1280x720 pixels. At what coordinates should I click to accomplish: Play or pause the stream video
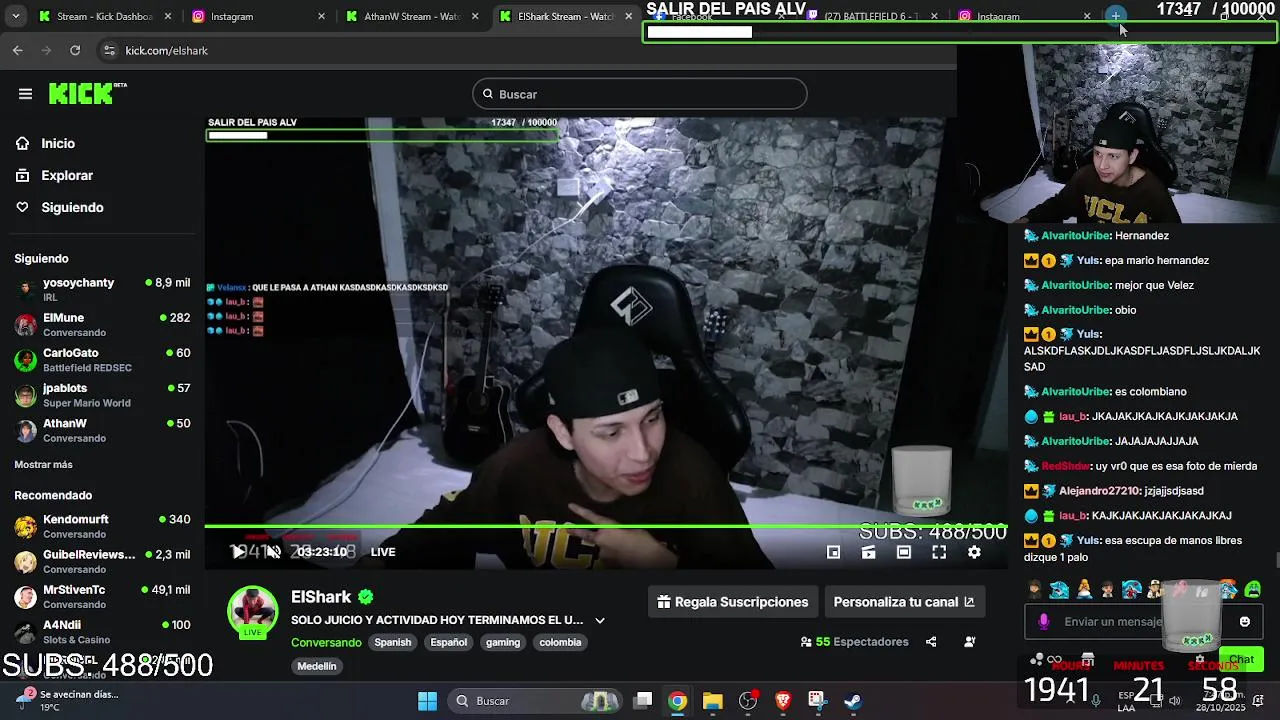click(x=238, y=552)
